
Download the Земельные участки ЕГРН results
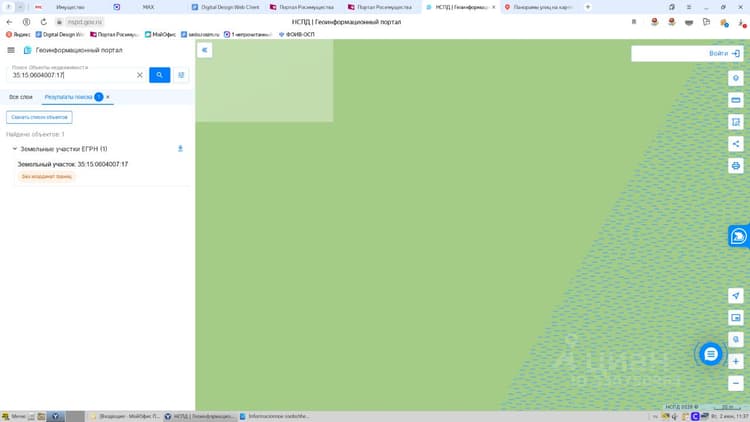click(180, 149)
